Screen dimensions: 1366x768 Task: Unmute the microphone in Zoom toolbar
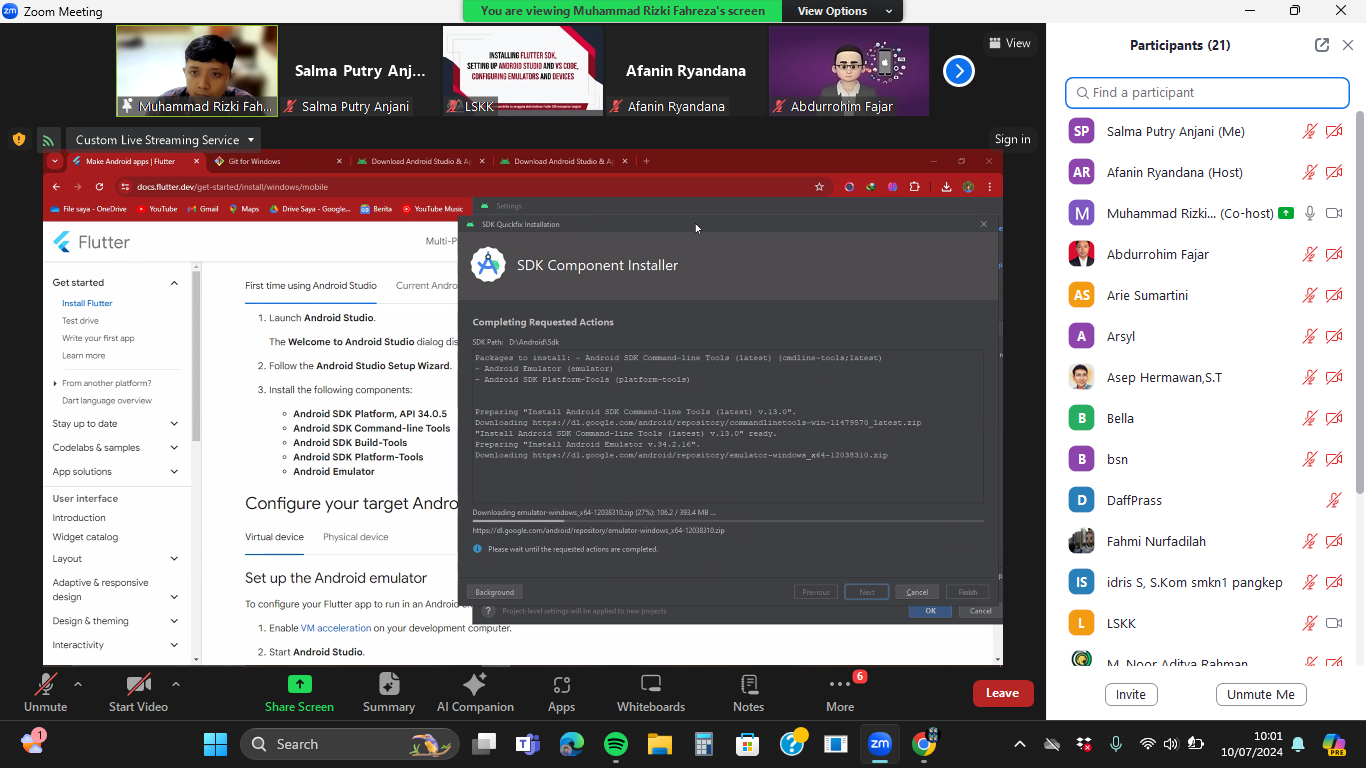45,693
